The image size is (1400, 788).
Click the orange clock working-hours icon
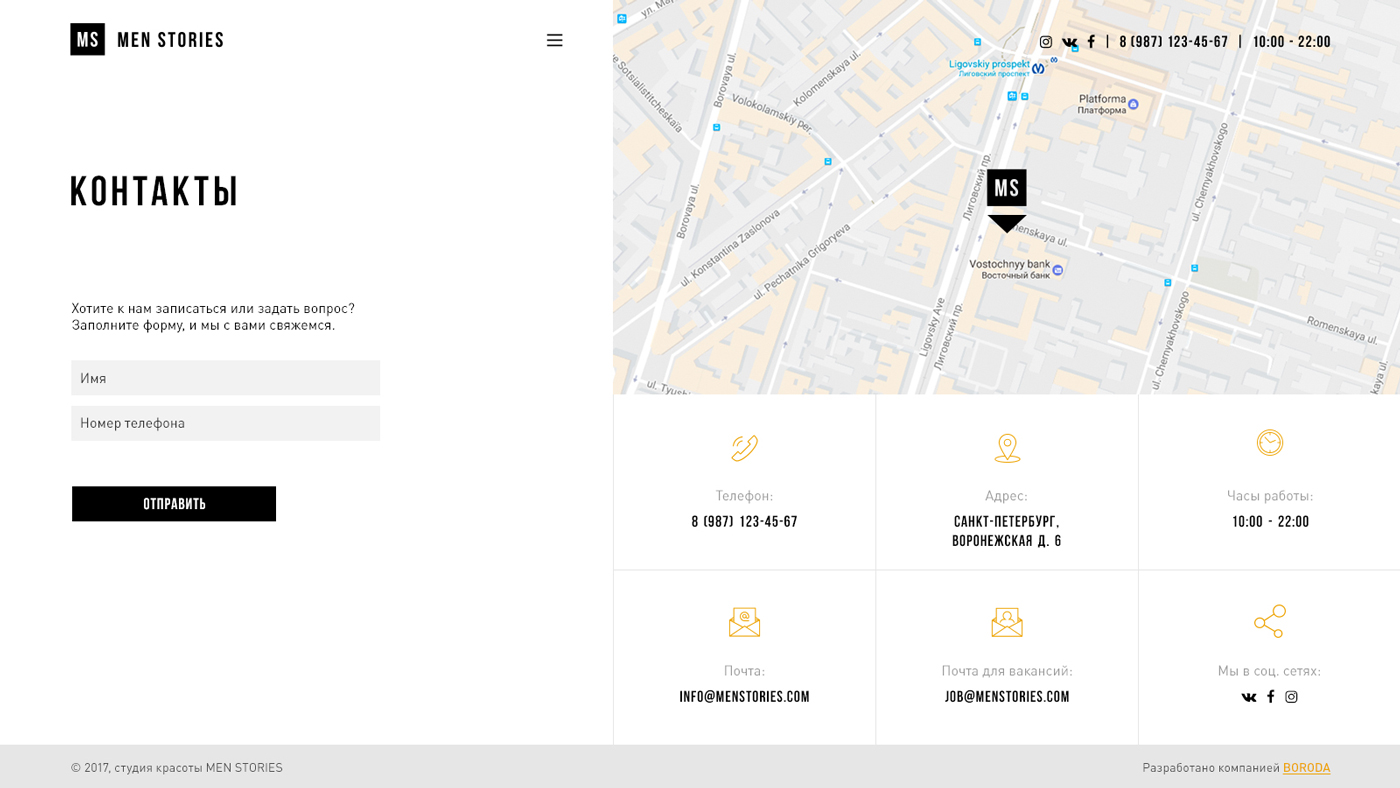pos(1270,442)
